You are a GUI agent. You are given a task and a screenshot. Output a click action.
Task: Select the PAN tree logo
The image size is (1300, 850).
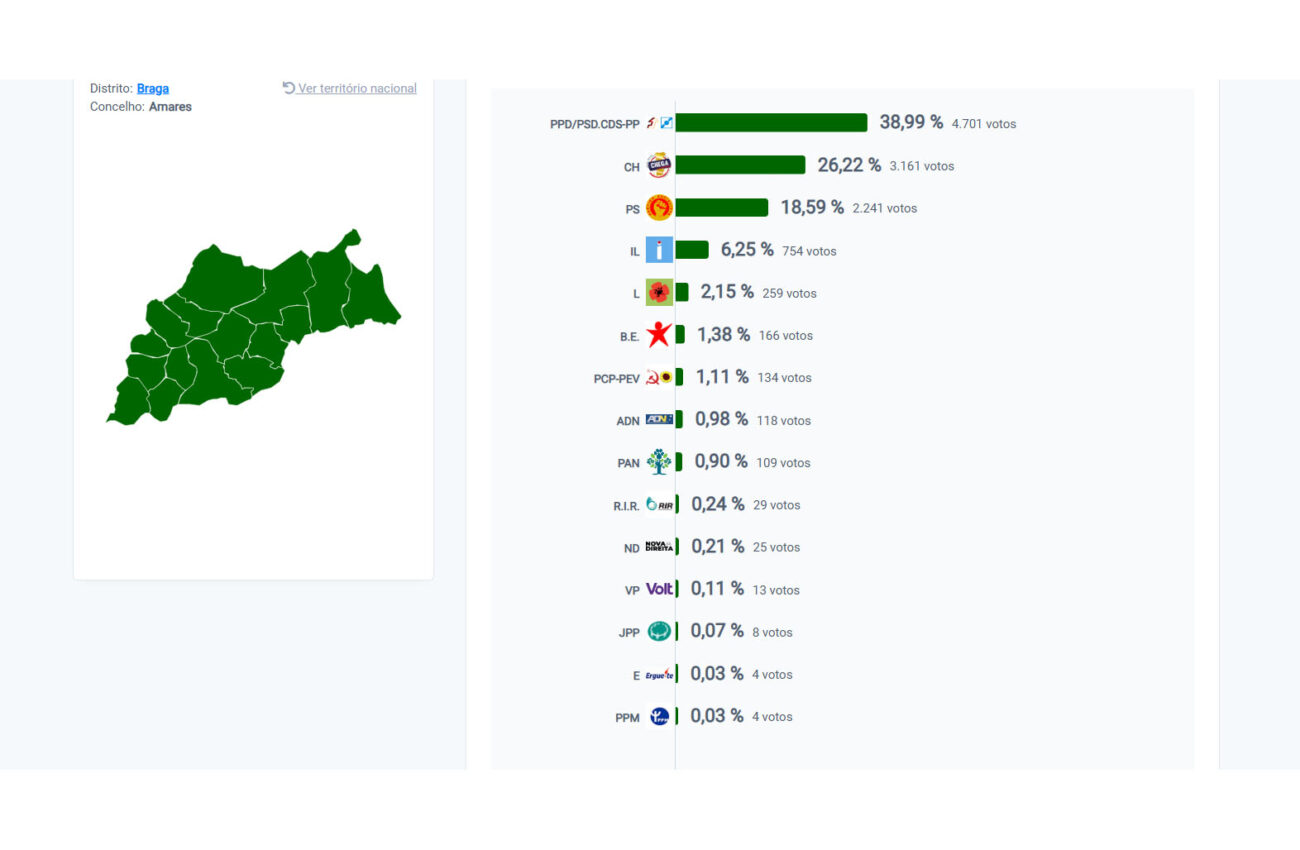[659, 462]
